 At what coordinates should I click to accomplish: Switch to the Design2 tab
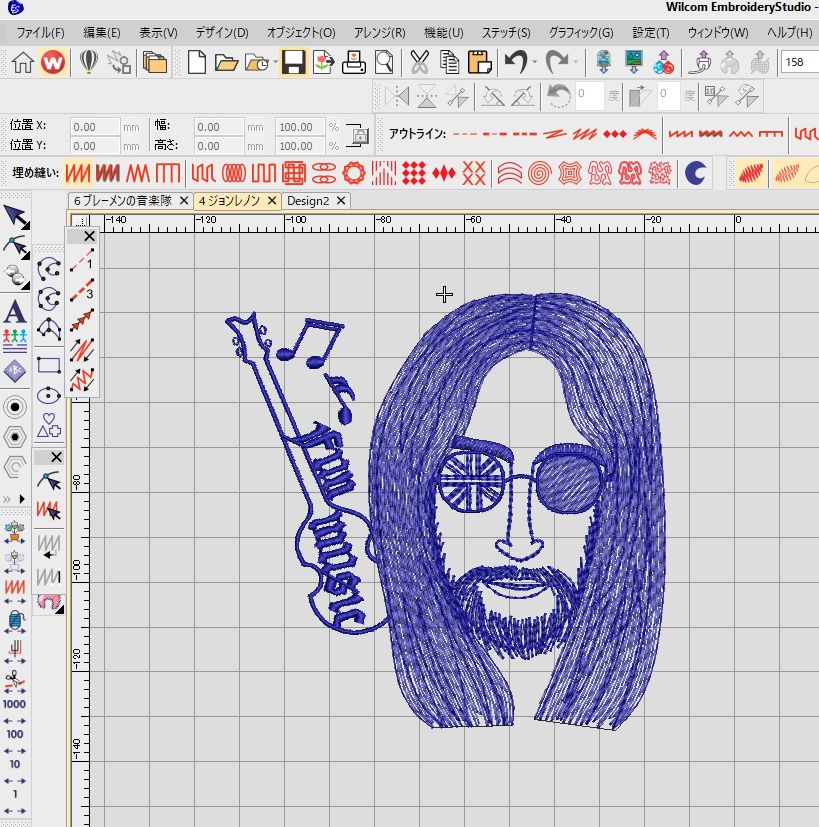click(308, 201)
